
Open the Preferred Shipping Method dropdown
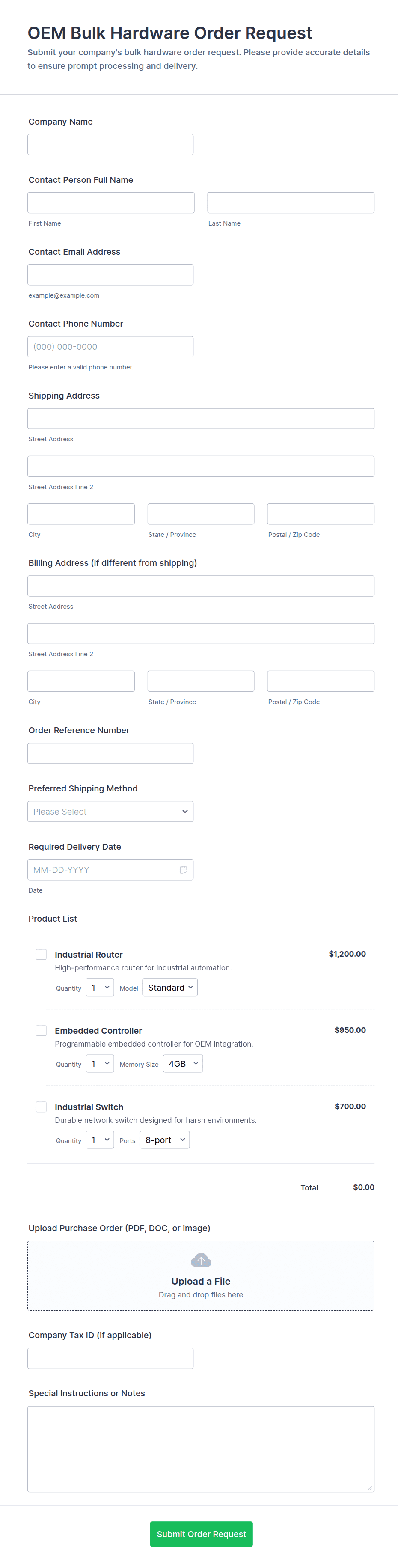(x=110, y=811)
